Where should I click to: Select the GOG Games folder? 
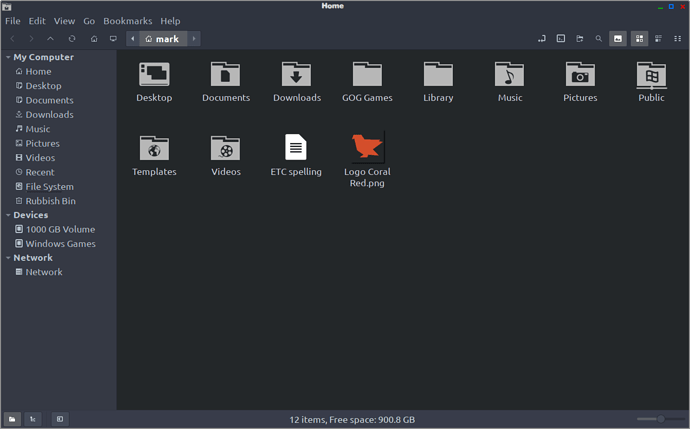(x=367, y=82)
